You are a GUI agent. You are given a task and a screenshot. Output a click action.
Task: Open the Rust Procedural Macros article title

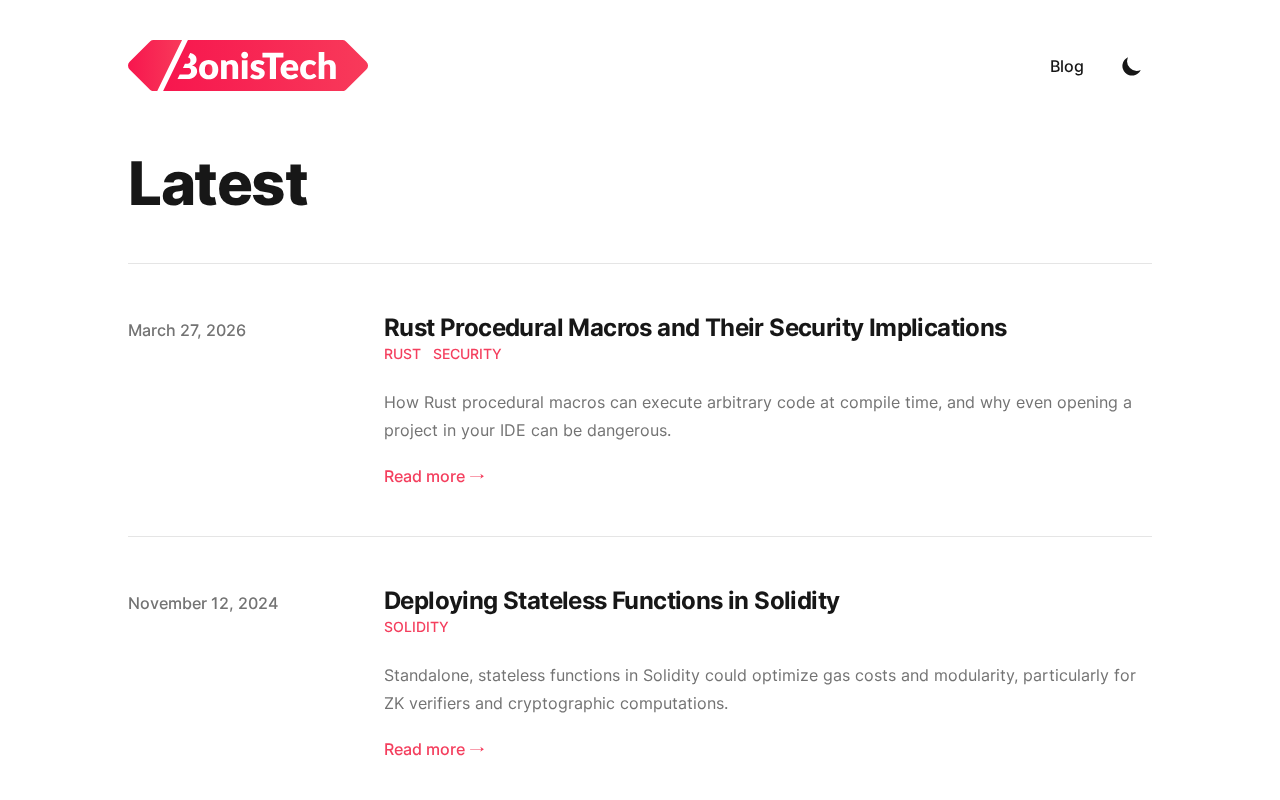coord(695,328)
